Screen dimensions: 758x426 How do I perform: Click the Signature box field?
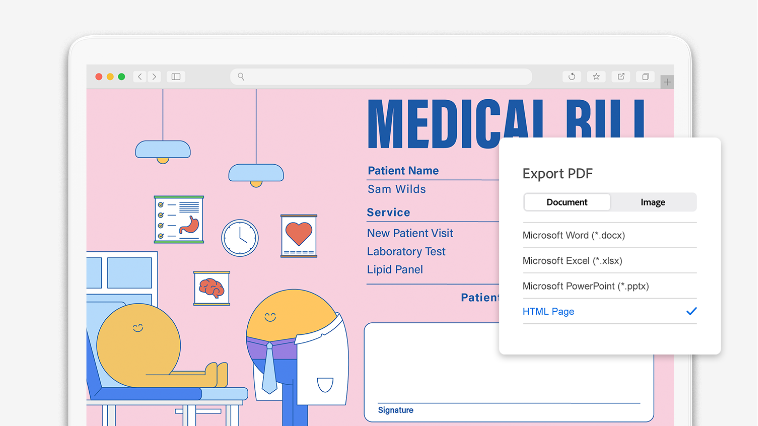[x=509, y=372]
